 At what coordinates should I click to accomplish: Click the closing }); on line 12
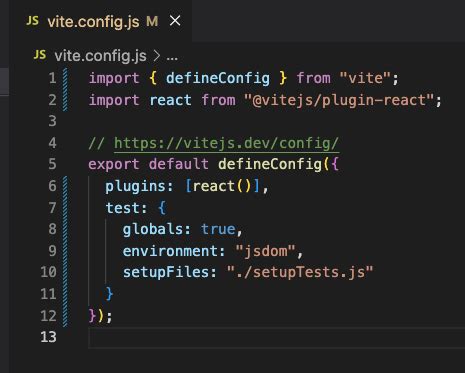pyautogui.click(x=100, y=316)
